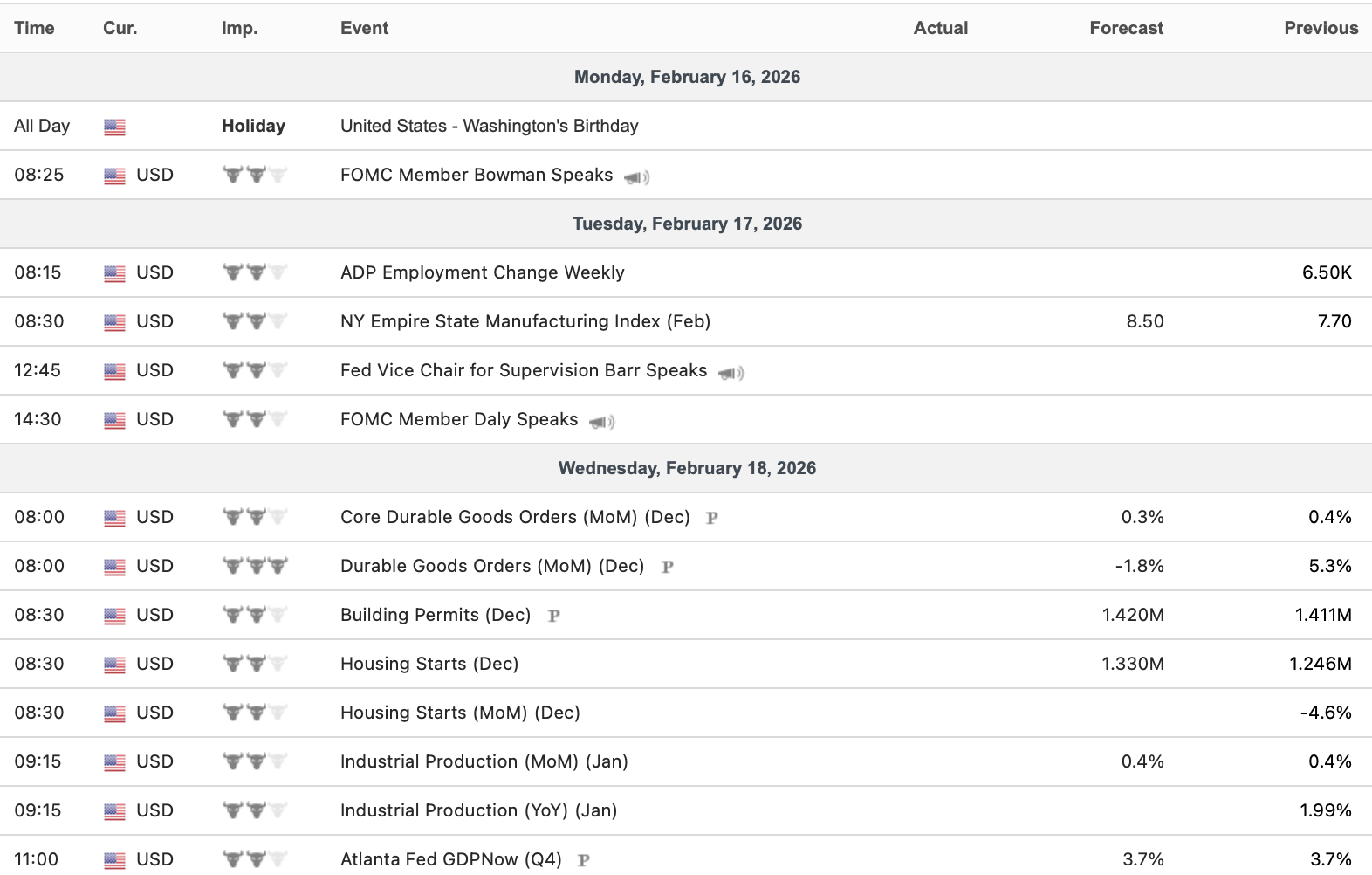1372x875 pixels.
Task: Click the Wednesday, February 18, 2026 date header
Action: (x=687, y=468)
